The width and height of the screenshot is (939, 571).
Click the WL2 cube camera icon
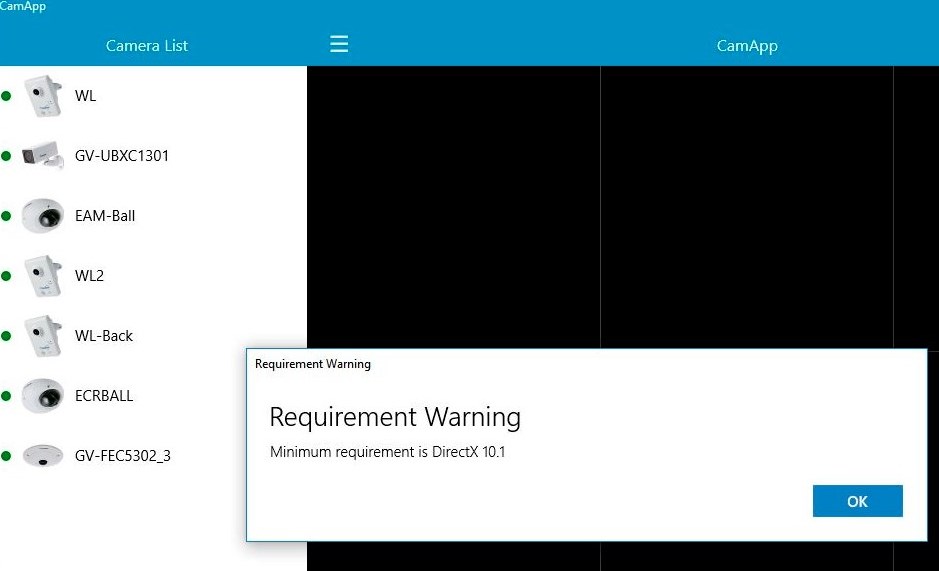click(x=43, y=276)
